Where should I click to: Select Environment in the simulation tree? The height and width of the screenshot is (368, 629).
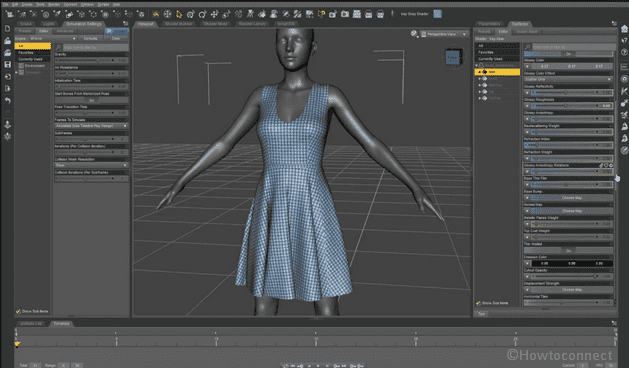click(34, 66)
